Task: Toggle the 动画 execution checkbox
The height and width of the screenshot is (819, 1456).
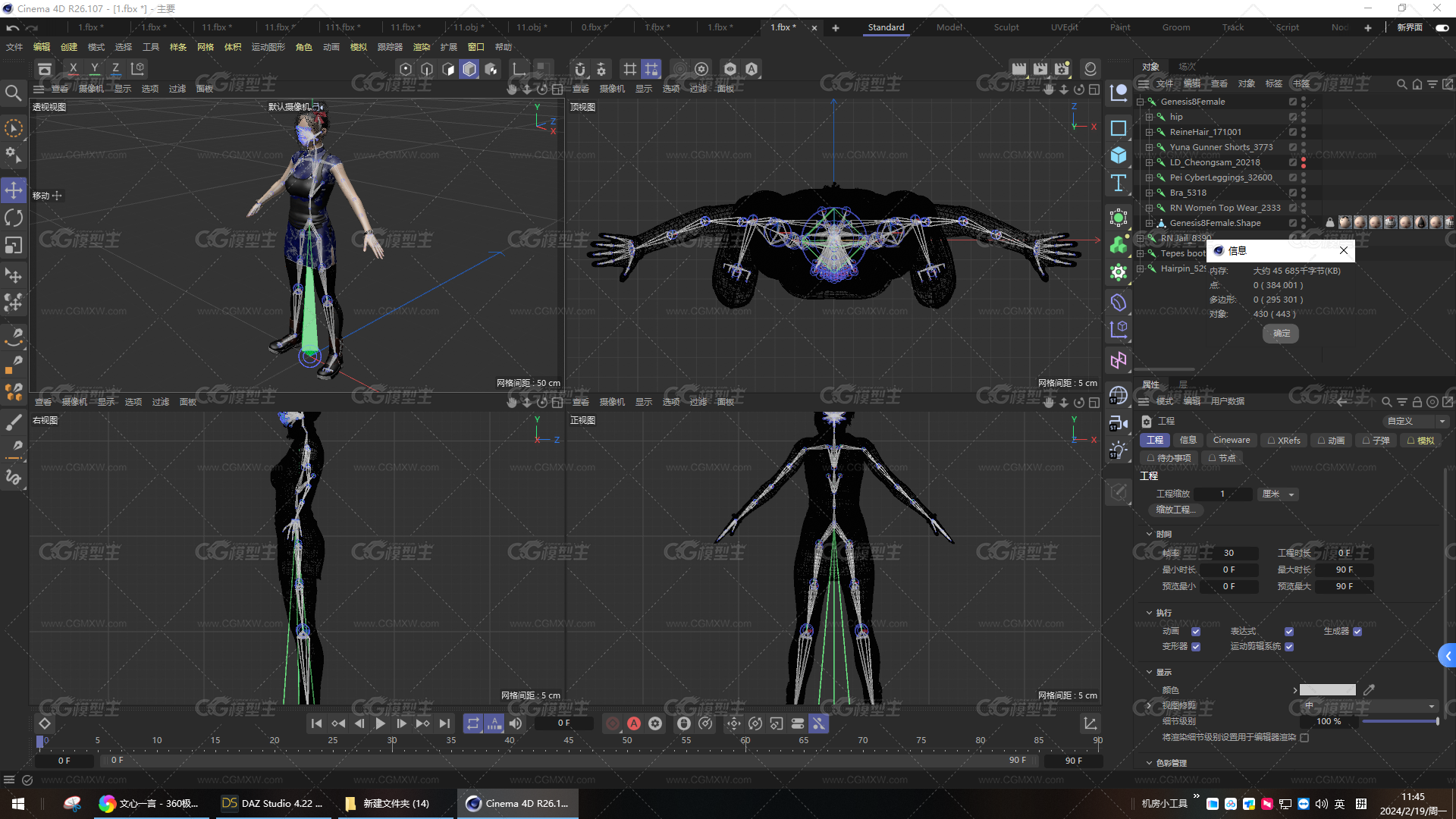Action: click(x=1196, y=632)
